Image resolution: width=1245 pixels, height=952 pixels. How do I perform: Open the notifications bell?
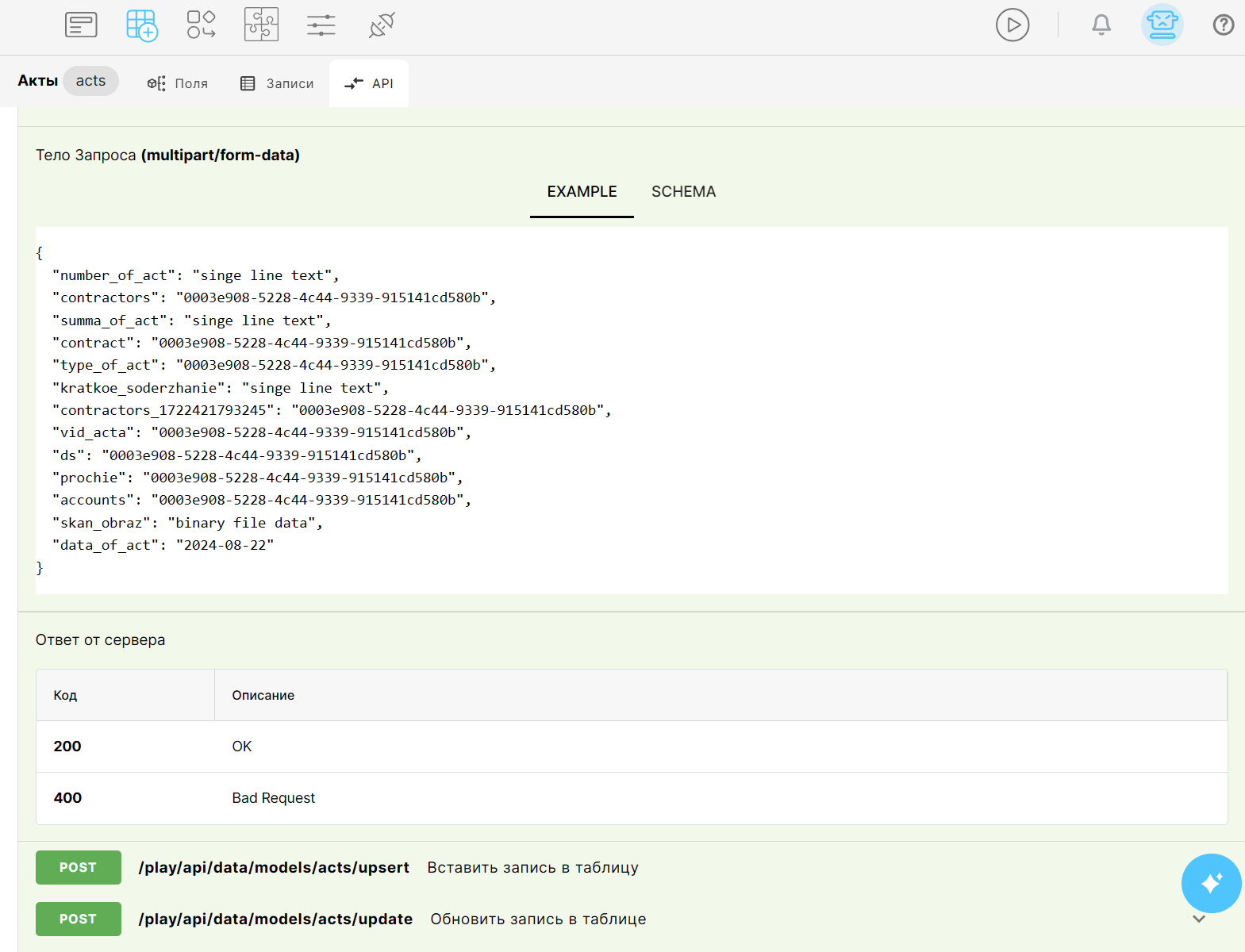click(x=1101, y=25)
